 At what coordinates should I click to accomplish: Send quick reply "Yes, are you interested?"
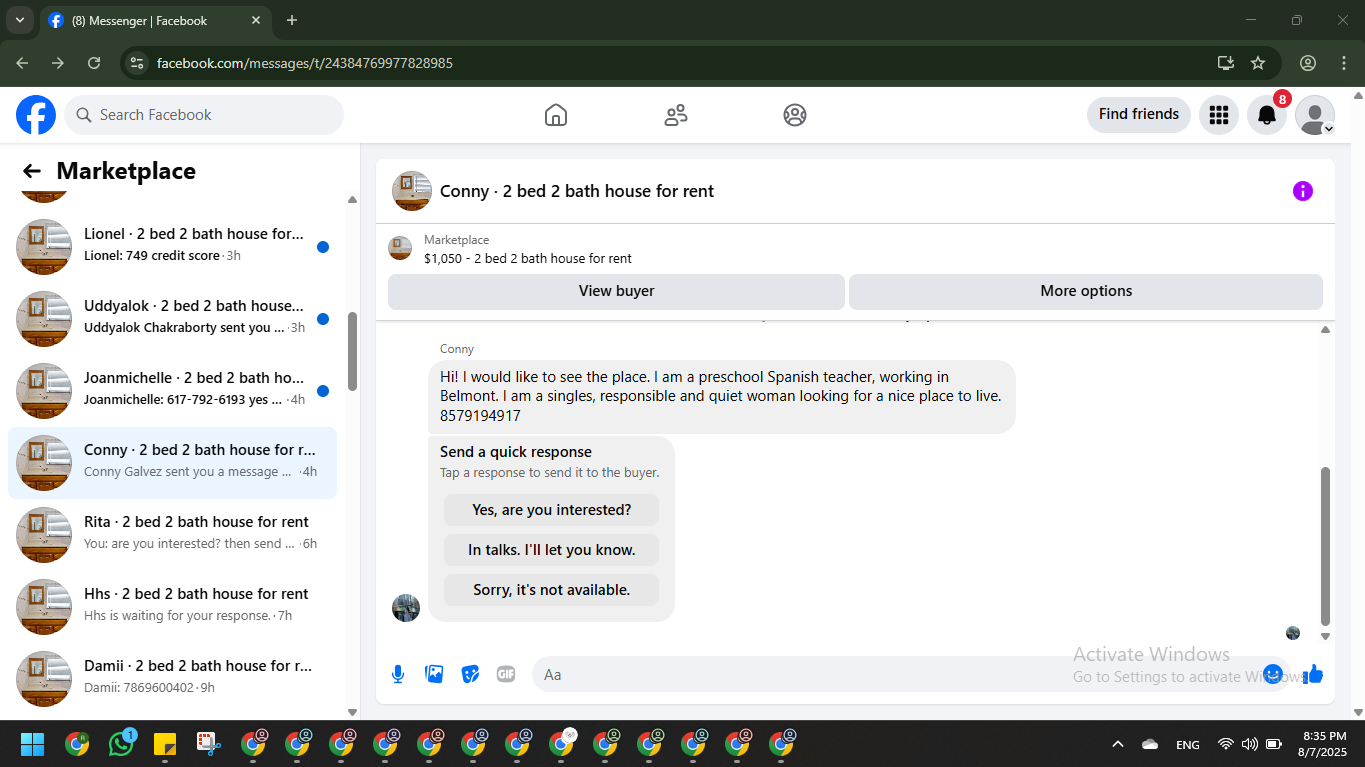pos(552,510)
